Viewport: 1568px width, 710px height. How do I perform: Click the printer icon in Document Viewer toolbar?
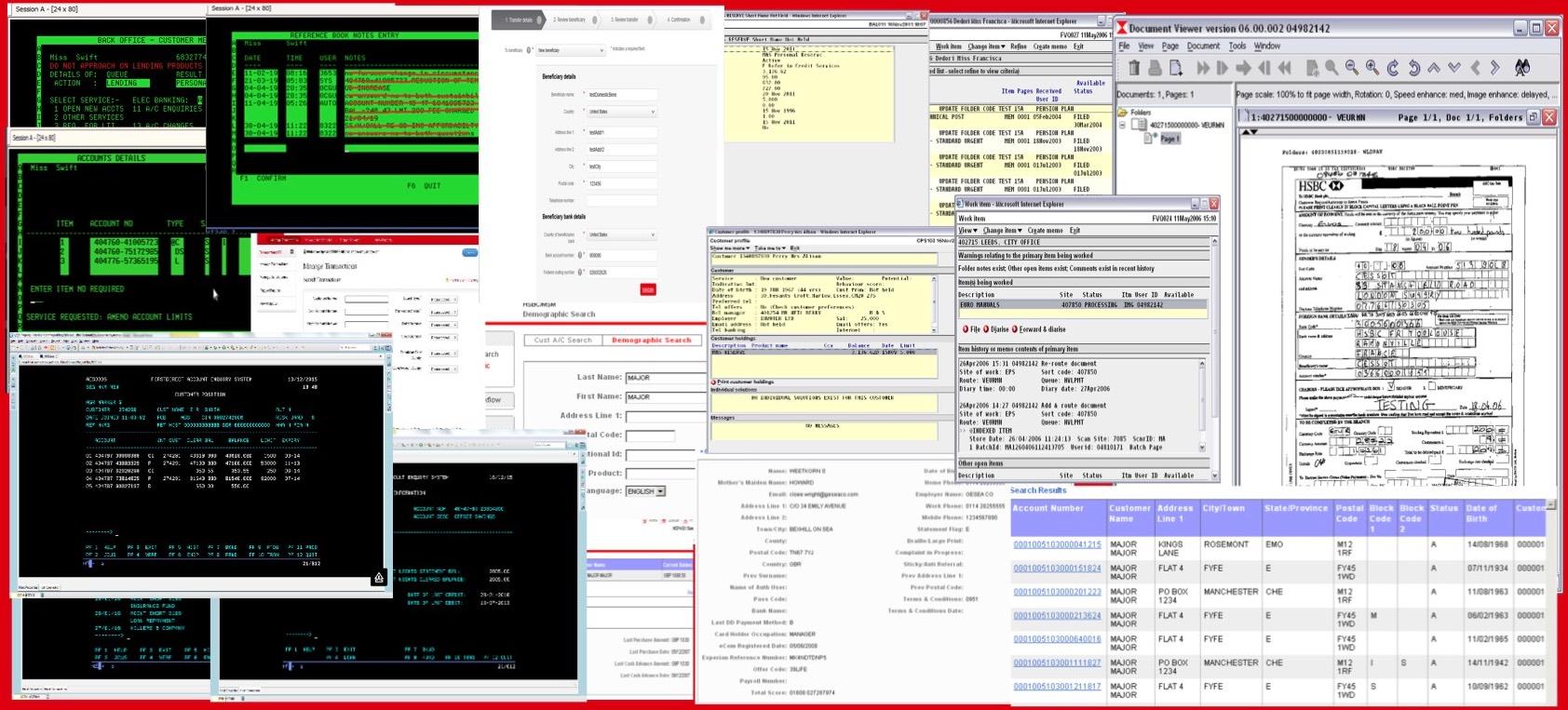(x=1156, y=68)
